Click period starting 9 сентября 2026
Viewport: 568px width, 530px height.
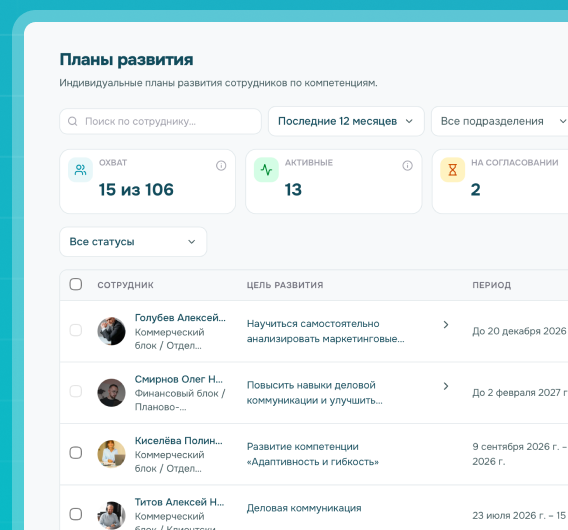pyautogui.click(x=520, y=454)
